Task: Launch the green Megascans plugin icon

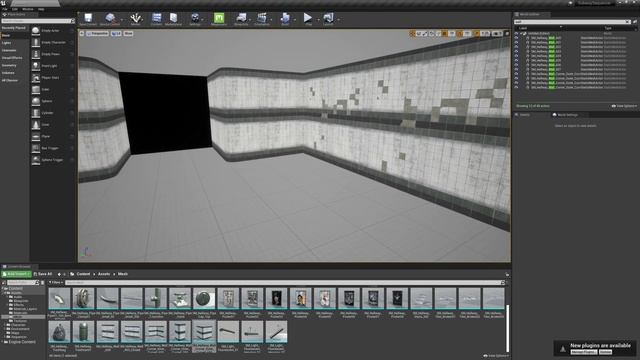Action: pyautogui.click(x=219, y=18)
